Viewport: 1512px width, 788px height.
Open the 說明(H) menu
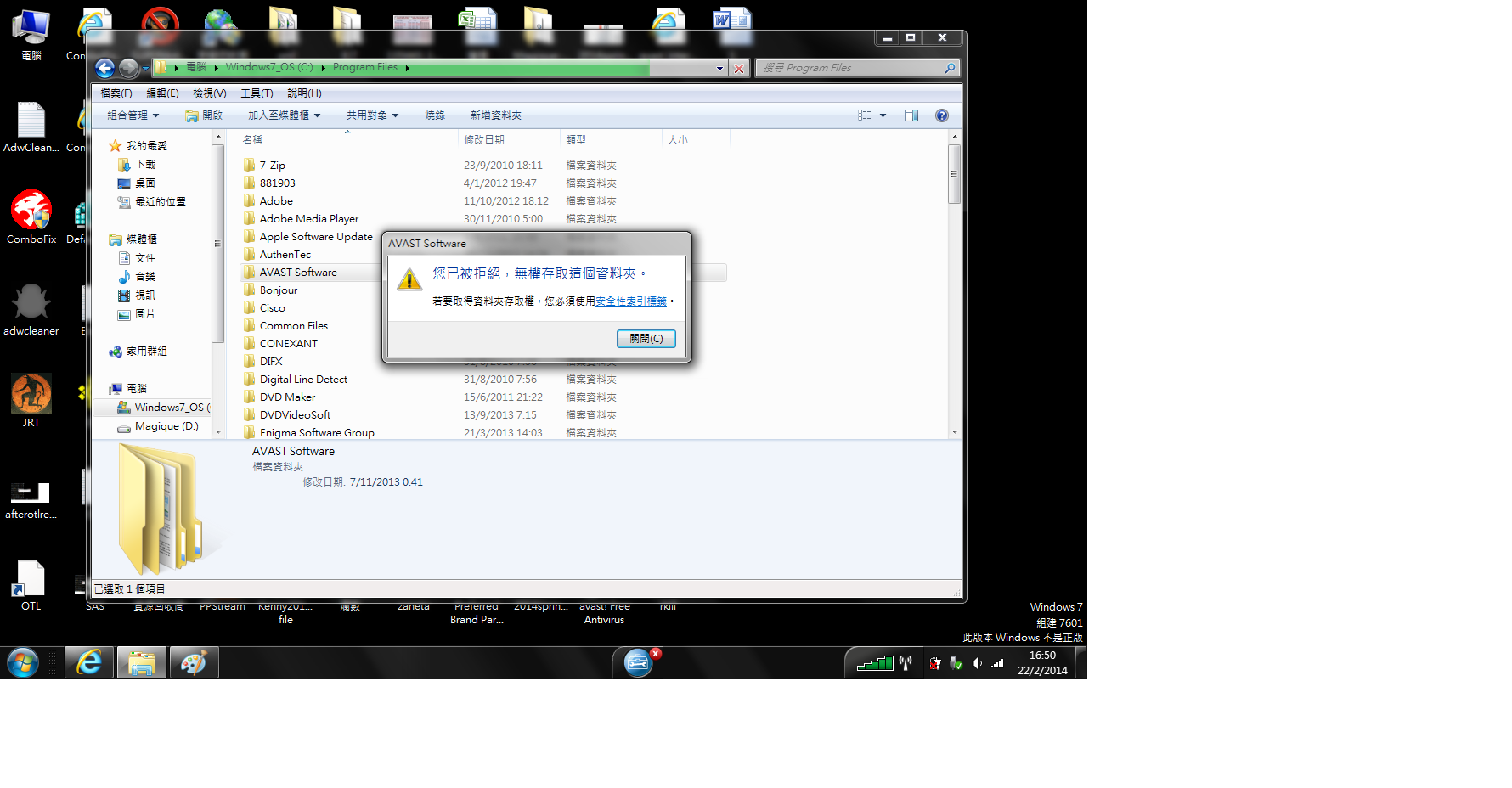pyautogui.click(x=304, y=93)
